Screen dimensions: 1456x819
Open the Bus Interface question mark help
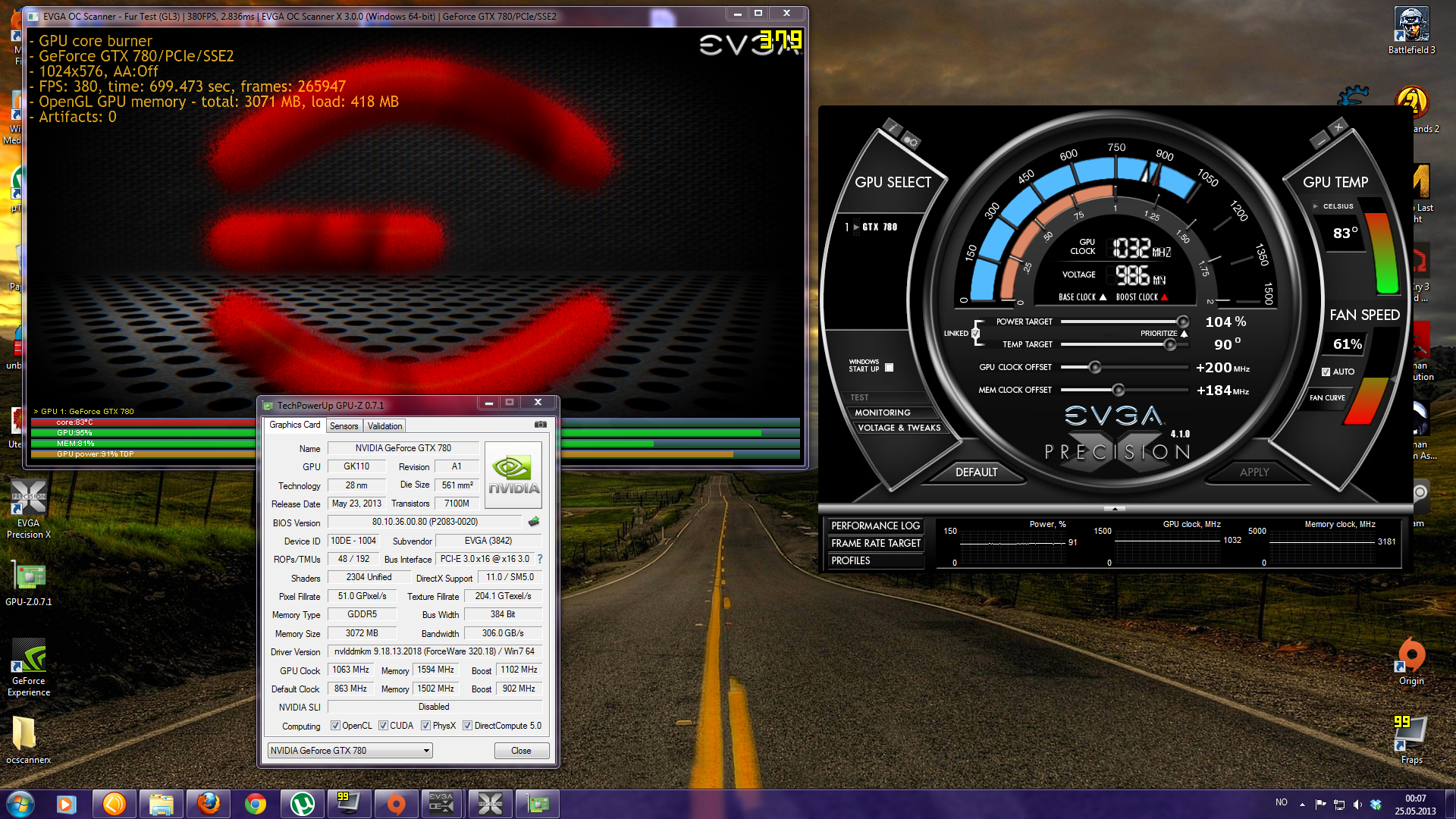(x=540, y=559)
